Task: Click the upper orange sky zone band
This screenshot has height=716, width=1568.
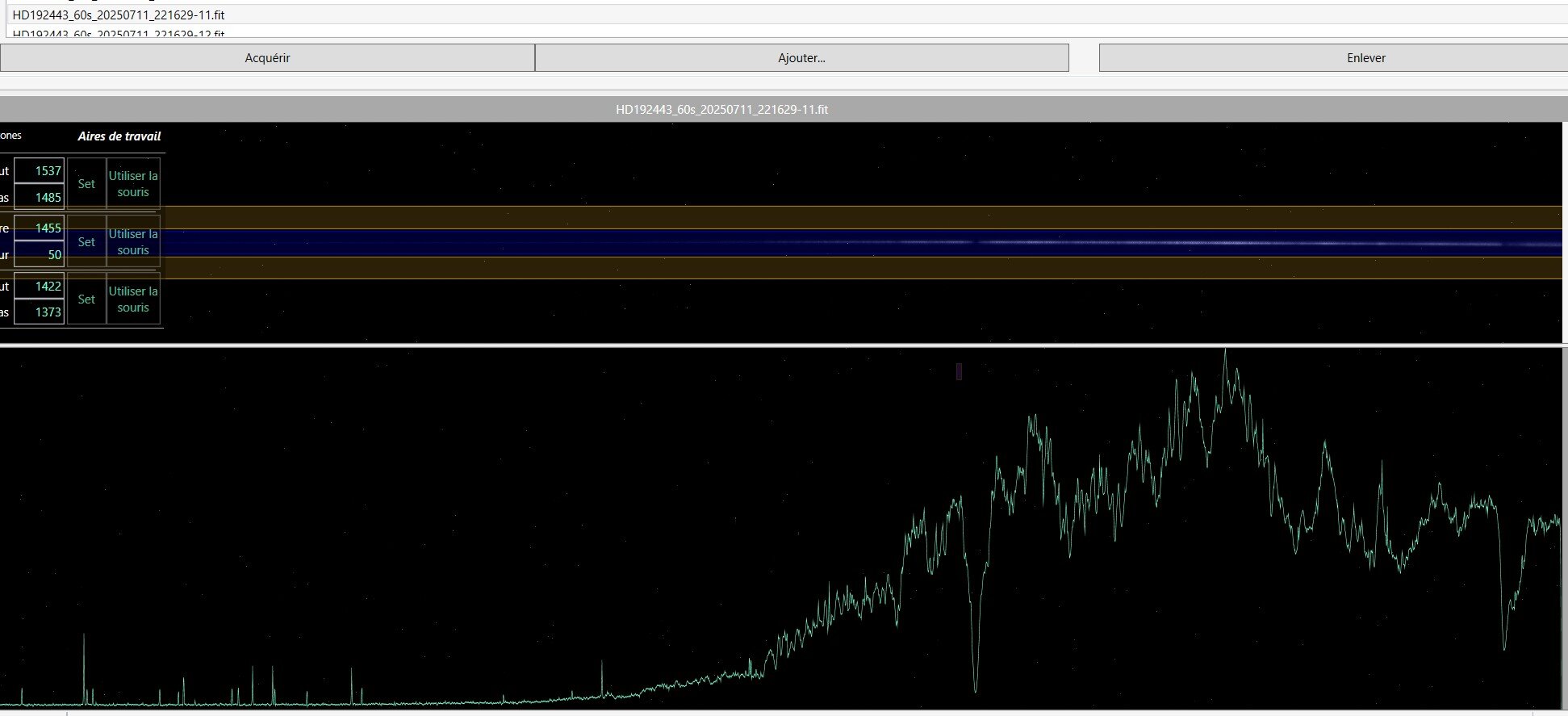Action: point(862,217)
